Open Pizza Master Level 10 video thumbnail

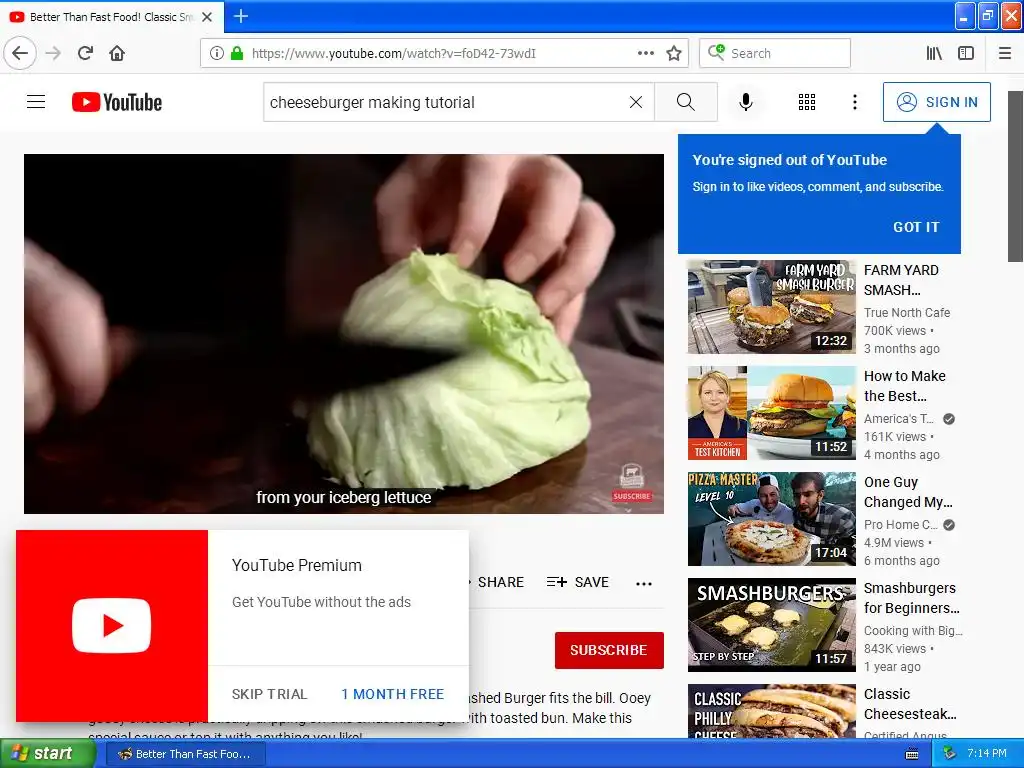coord(771,519)
